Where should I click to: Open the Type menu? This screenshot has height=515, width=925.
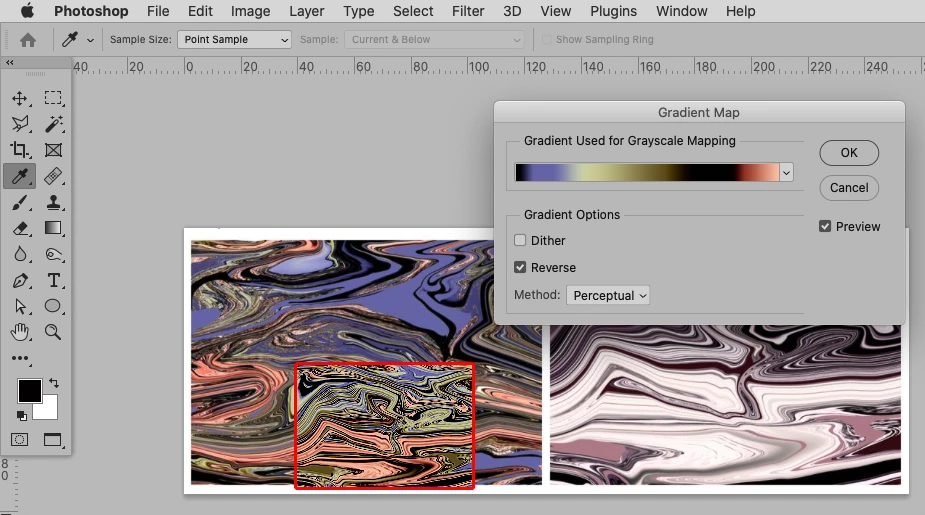click(x=359, y=11)
